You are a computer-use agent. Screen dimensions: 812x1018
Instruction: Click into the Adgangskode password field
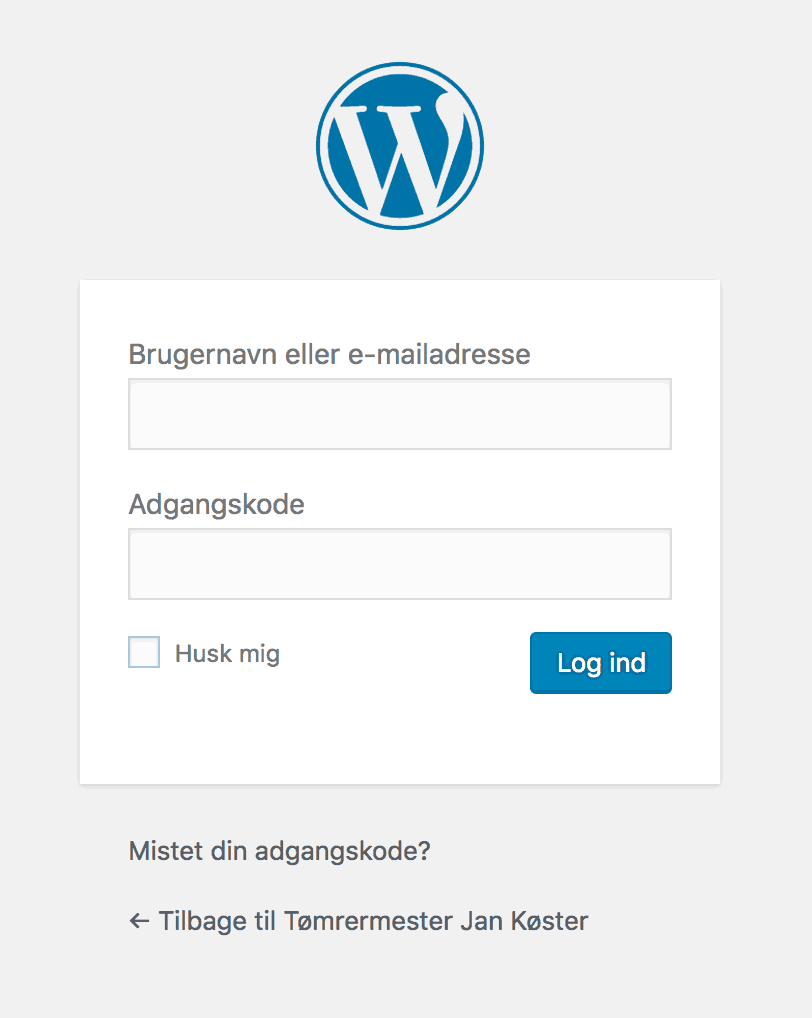coord(400,564)
